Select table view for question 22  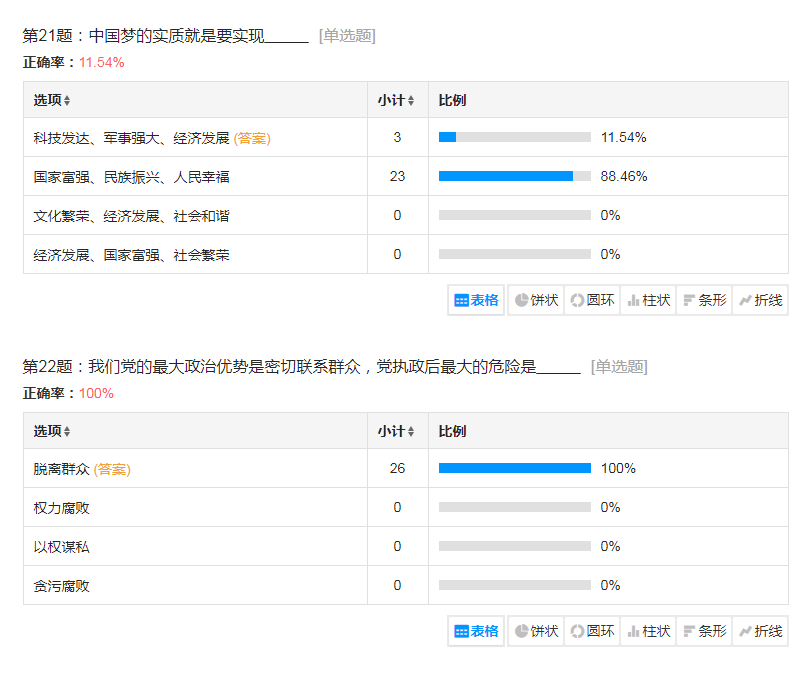point(477,631)
